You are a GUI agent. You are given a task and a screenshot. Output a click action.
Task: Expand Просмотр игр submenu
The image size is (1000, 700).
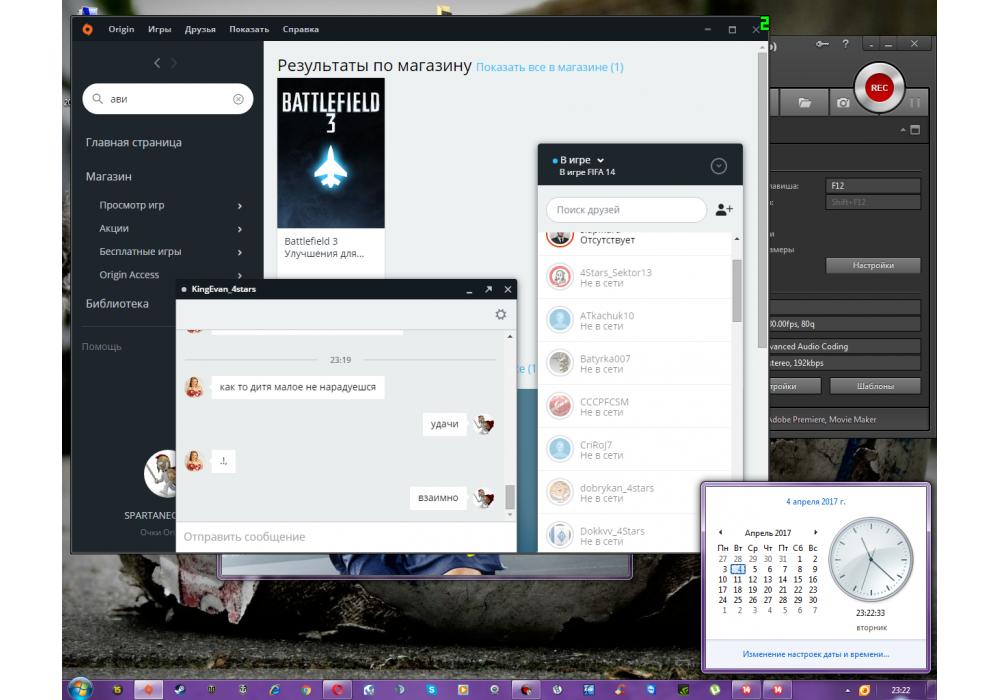[240, 205]
